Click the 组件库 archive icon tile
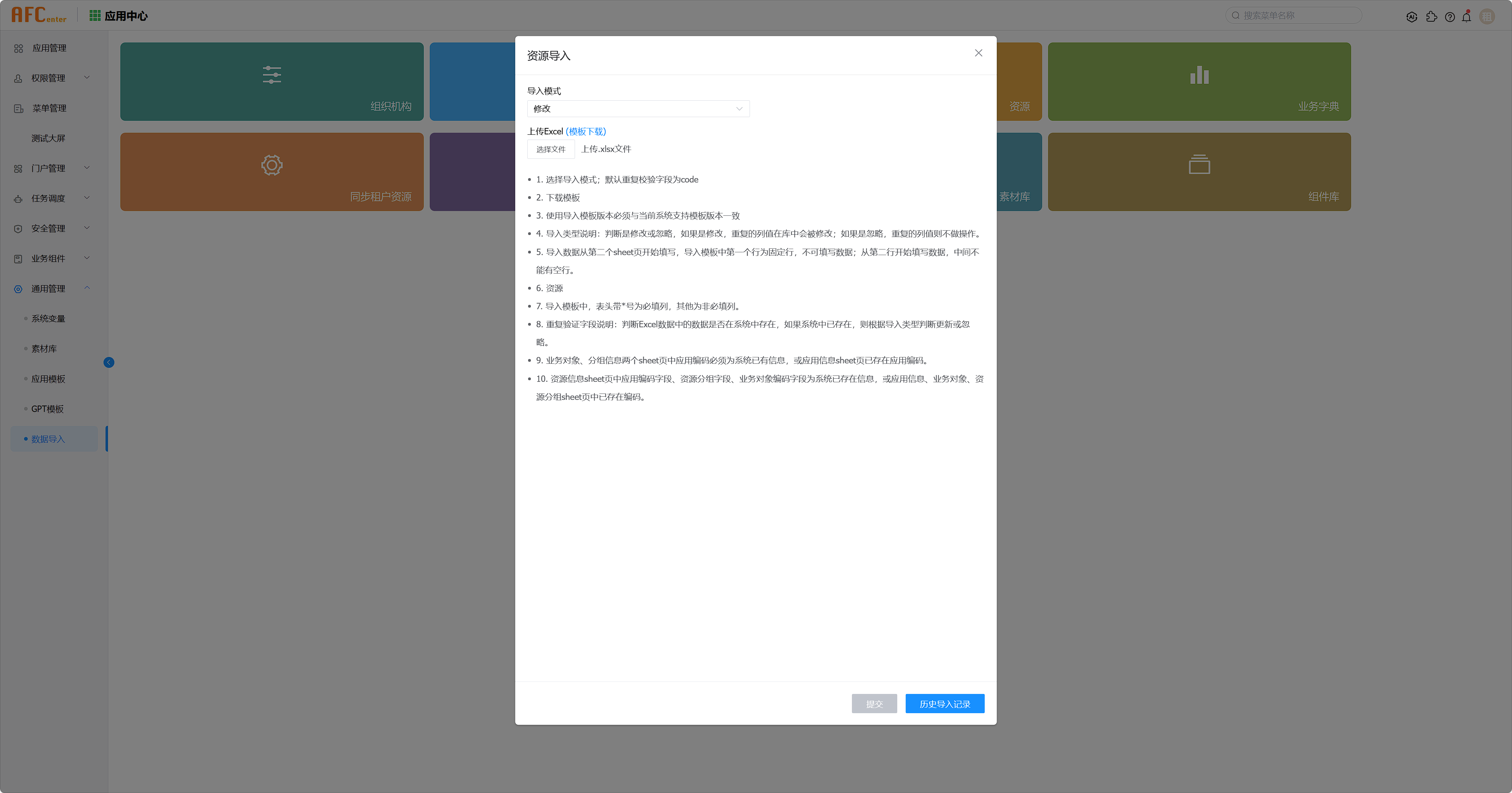 click(1199, 171)
